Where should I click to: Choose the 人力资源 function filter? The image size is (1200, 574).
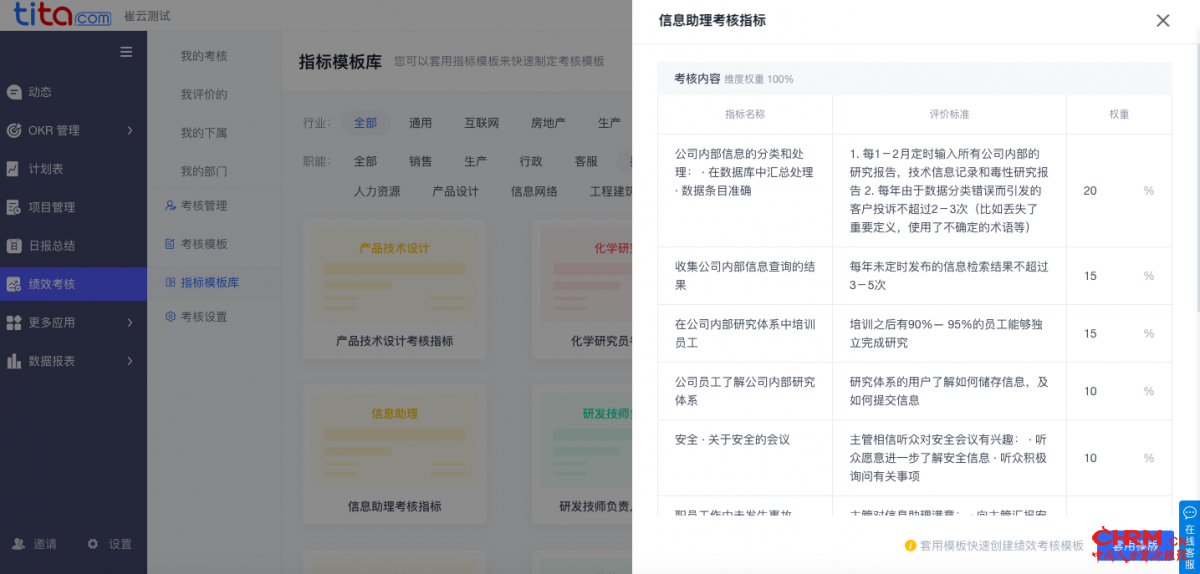pos(376,191)
